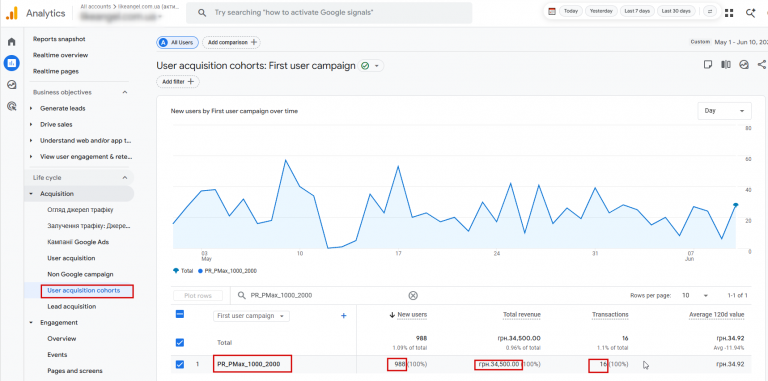768x381 pixels.
Task: Select the Today date range
Action: click(x=571, y=11)
